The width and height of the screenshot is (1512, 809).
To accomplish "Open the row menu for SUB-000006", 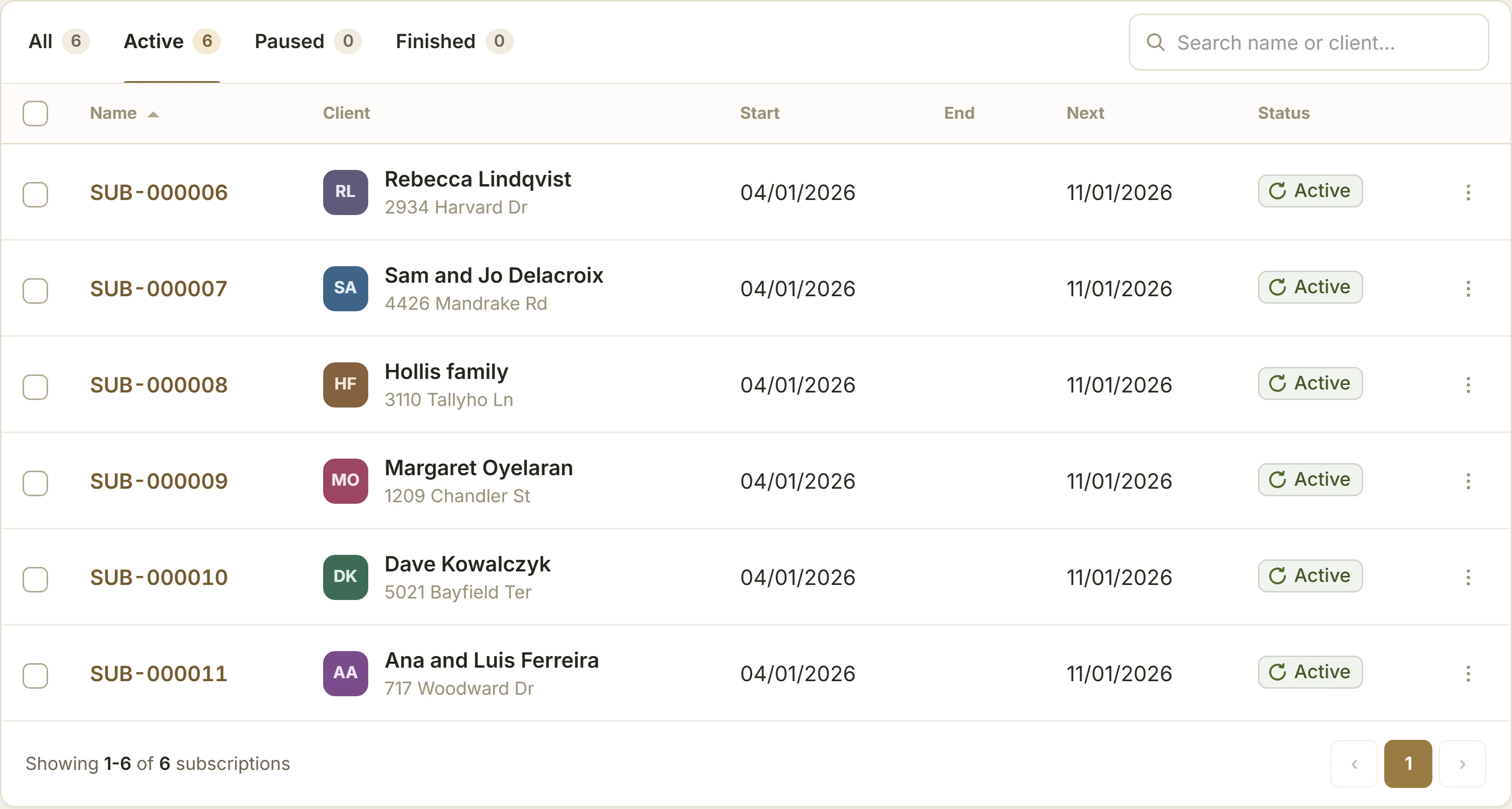I will tap(1468, 192).
